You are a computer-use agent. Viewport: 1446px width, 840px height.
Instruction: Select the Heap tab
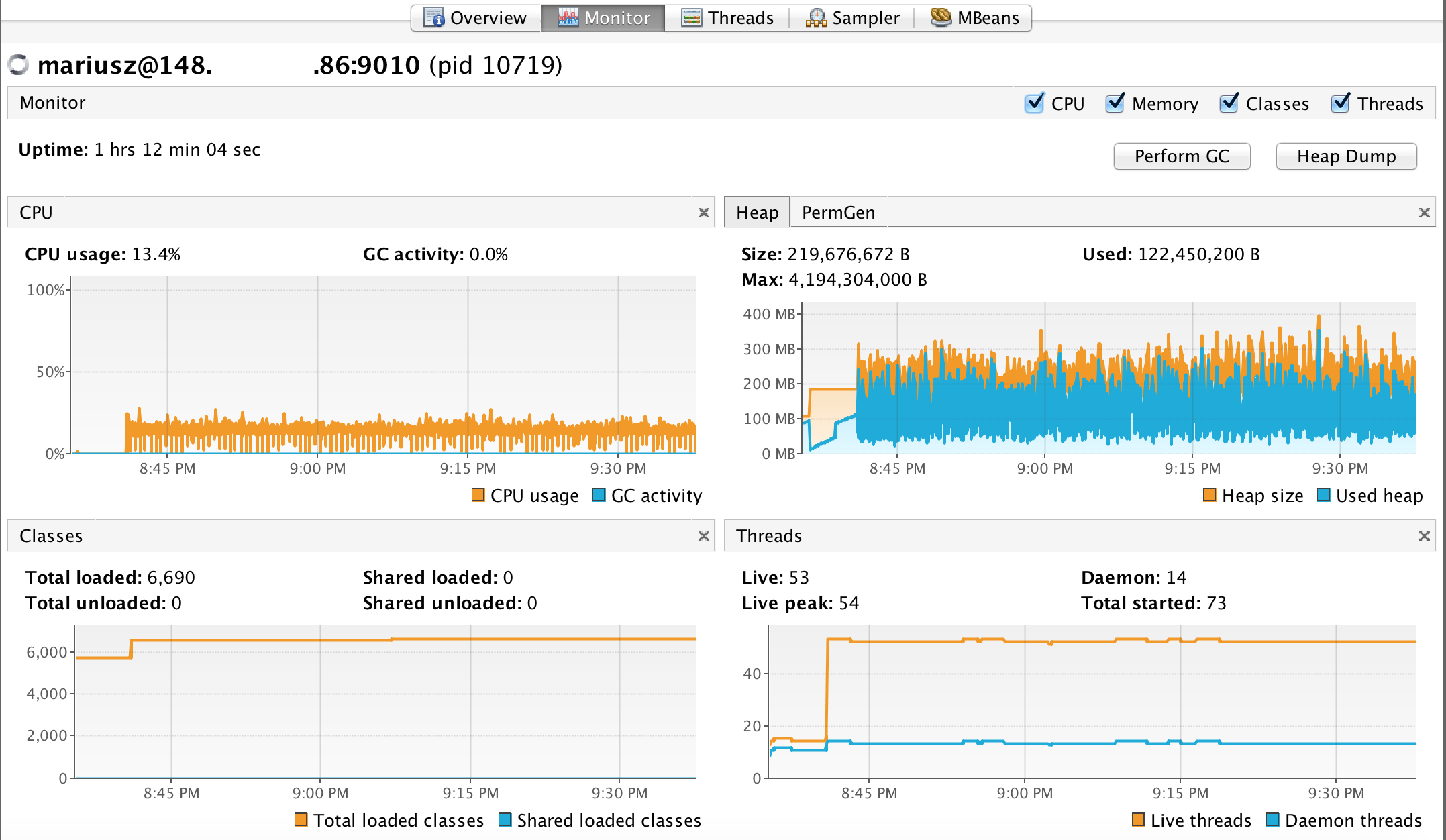pos(757,213)
